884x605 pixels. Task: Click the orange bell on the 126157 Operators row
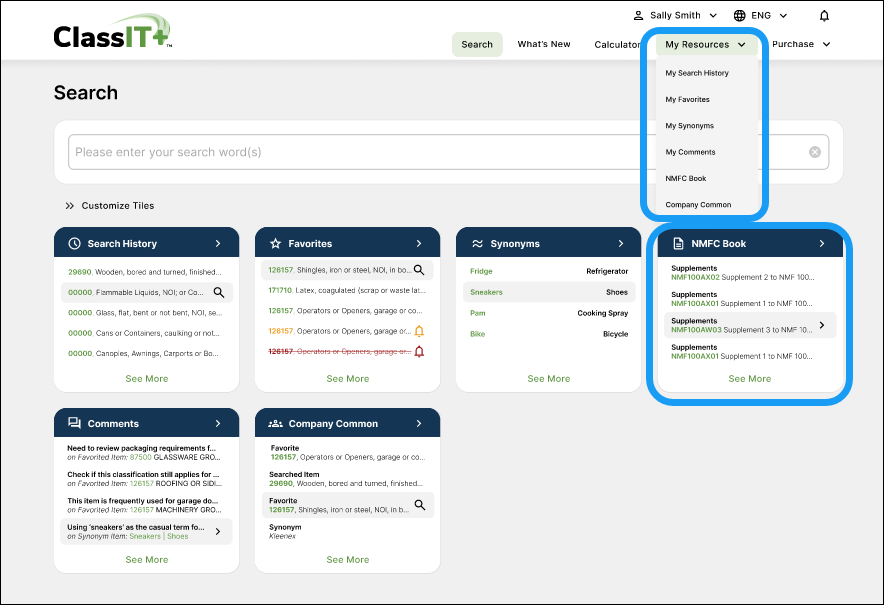pos(419,331)
